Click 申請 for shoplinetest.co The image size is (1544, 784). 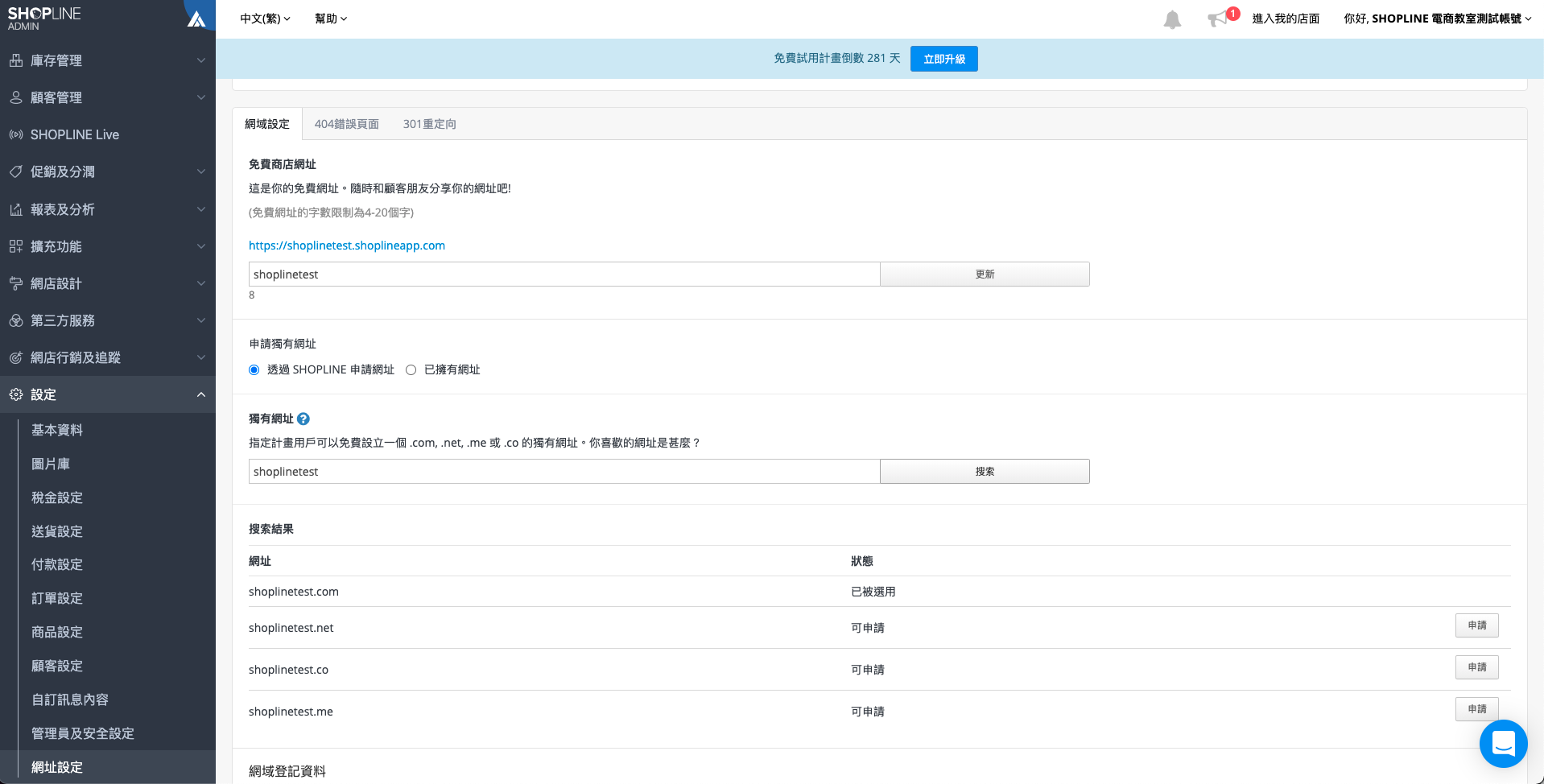(x=1477, y=667)
